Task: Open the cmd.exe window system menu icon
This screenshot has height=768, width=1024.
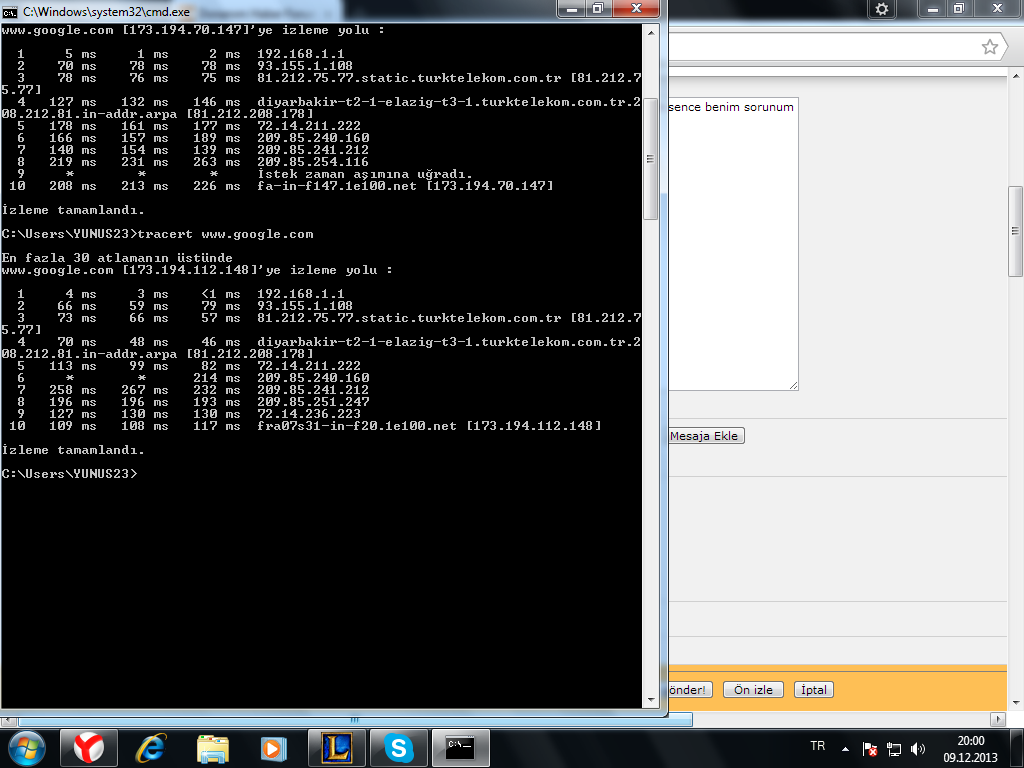Action: tap(10, 12)
